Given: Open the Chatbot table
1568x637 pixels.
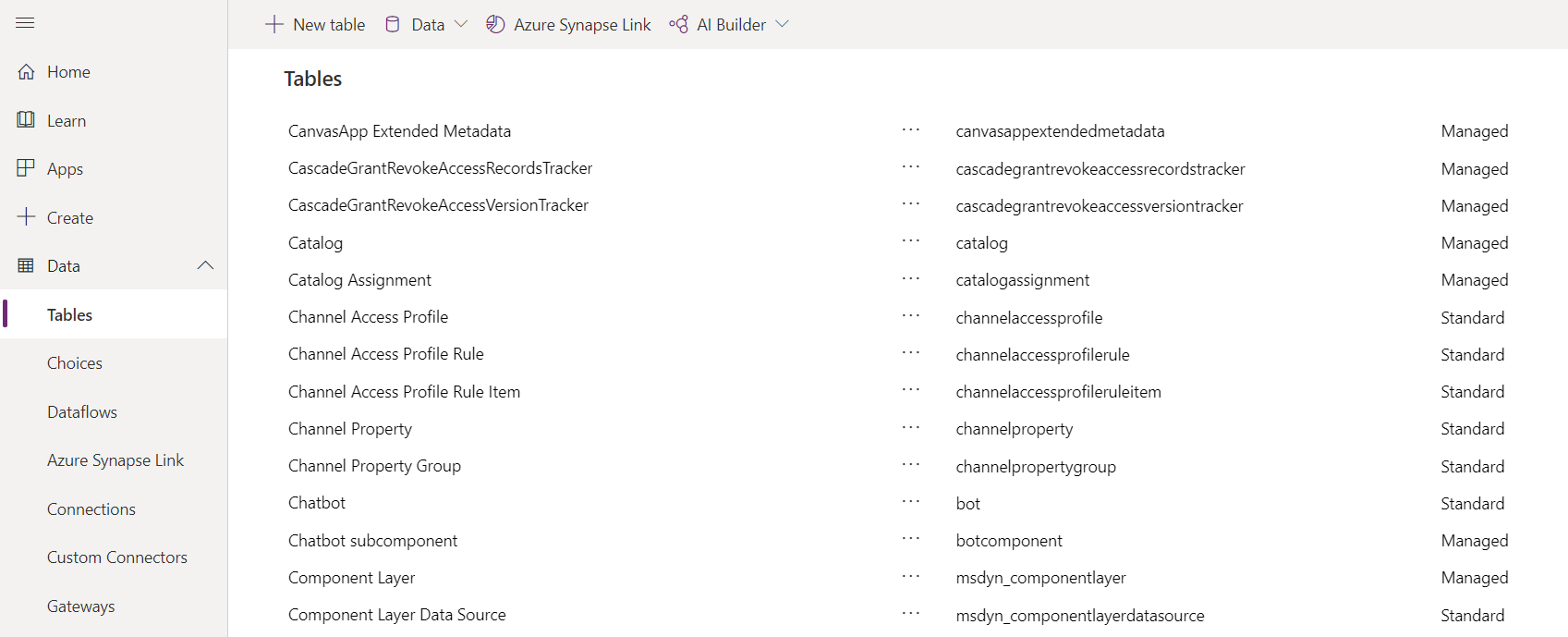Looking at the screenshot, I should [317, 503].
